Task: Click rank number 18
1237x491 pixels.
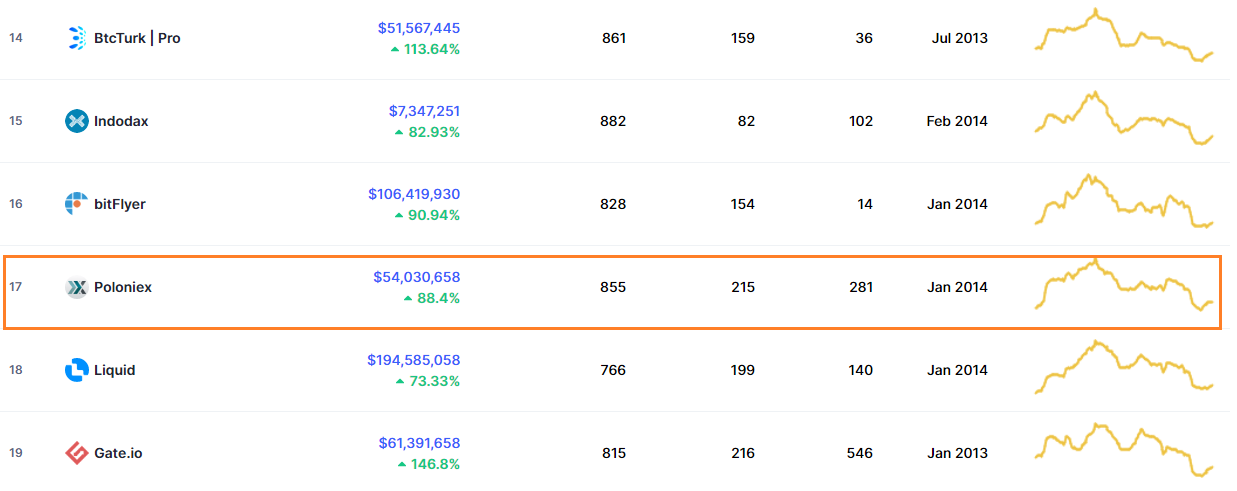Action: pyautogui.click(x=16, y=370)
